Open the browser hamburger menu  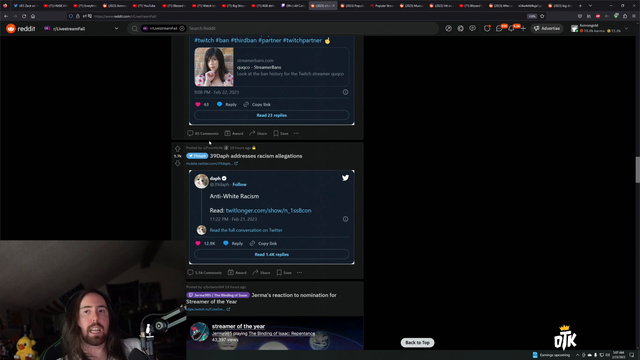[x=634, y=16]
